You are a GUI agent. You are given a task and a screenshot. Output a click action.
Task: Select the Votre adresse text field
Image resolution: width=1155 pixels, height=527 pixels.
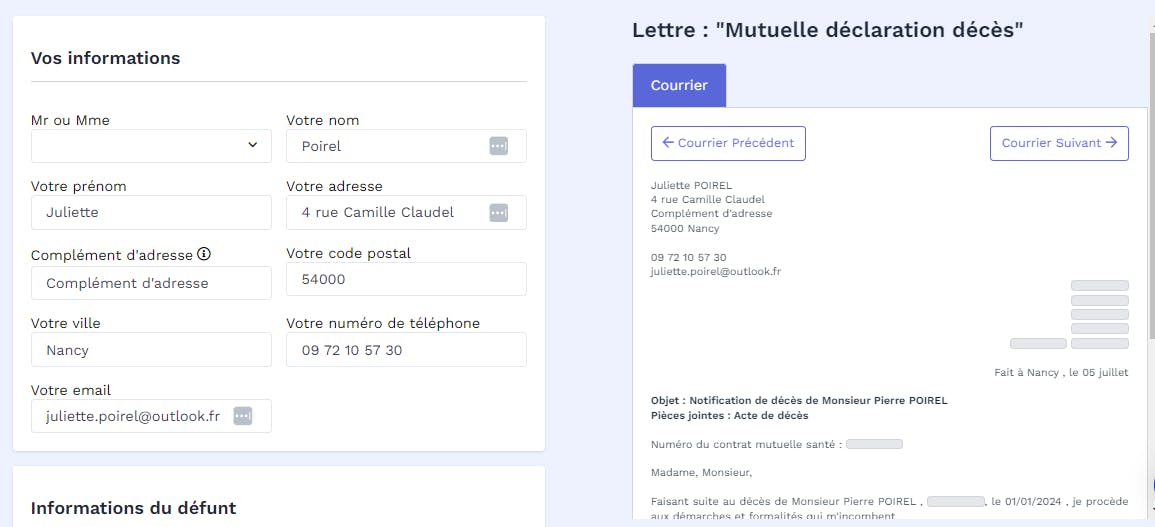point(385,212)
